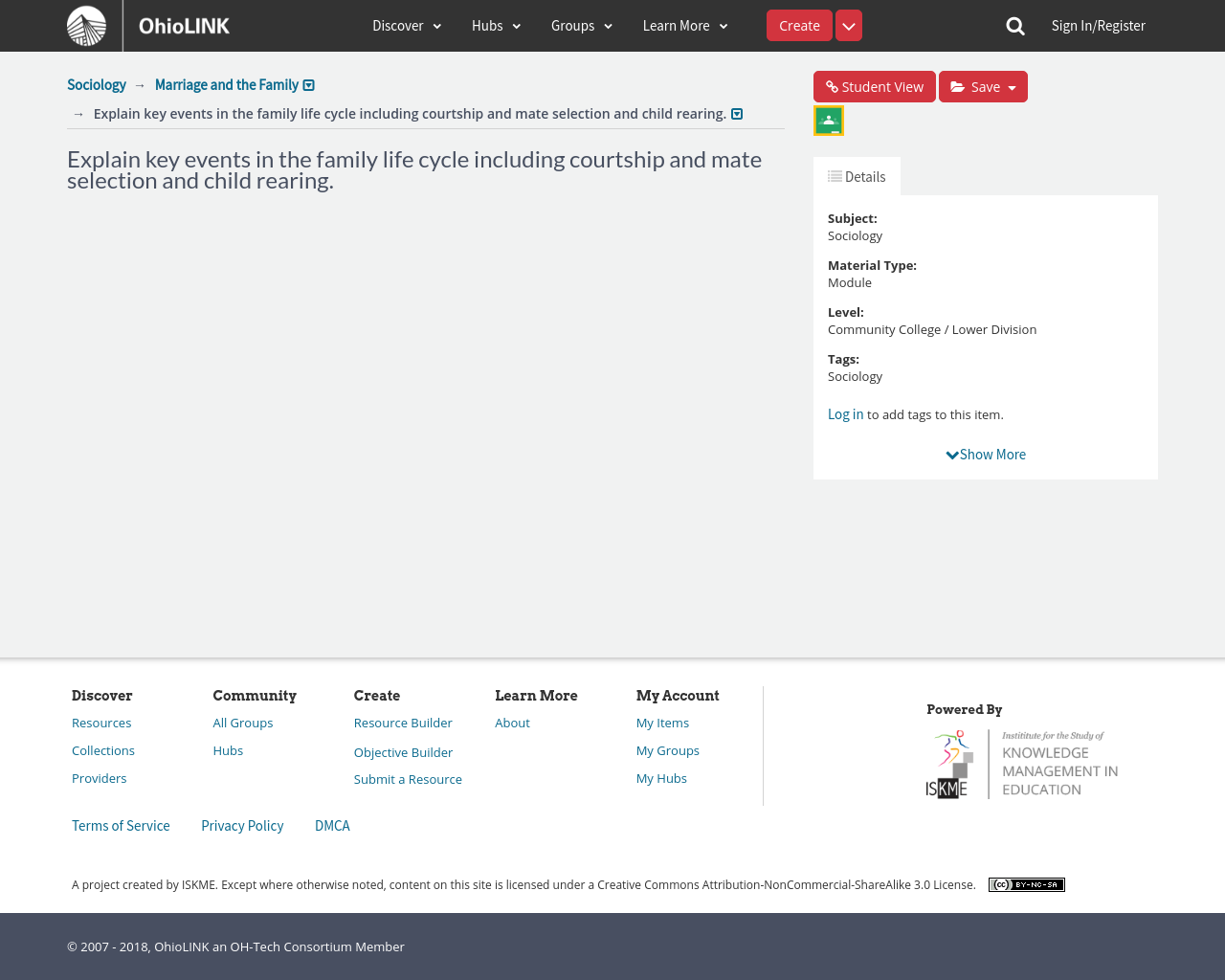Open the Groups navigation menu
The width and height of the screenshot is (1225, 980).
tap(581, 26)
